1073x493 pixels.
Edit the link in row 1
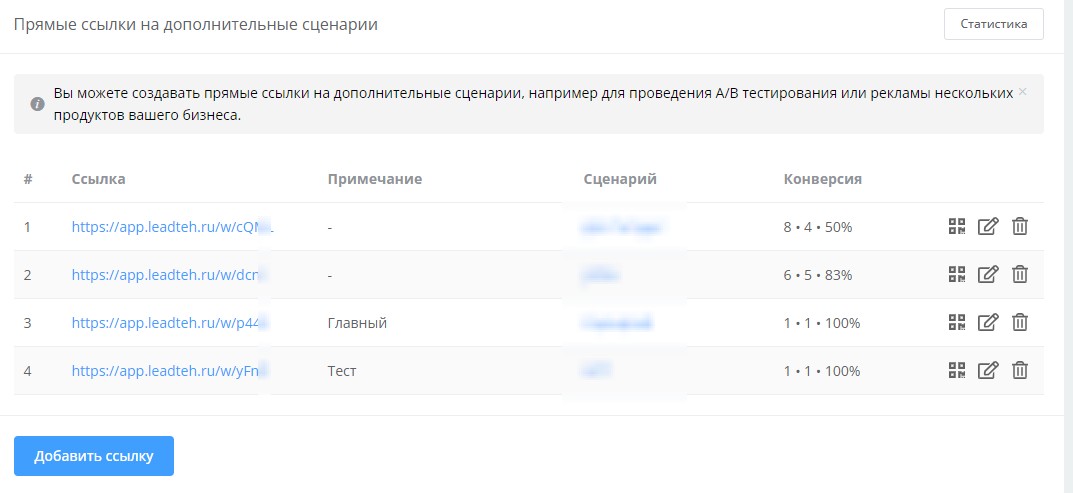tap(988, 227)
